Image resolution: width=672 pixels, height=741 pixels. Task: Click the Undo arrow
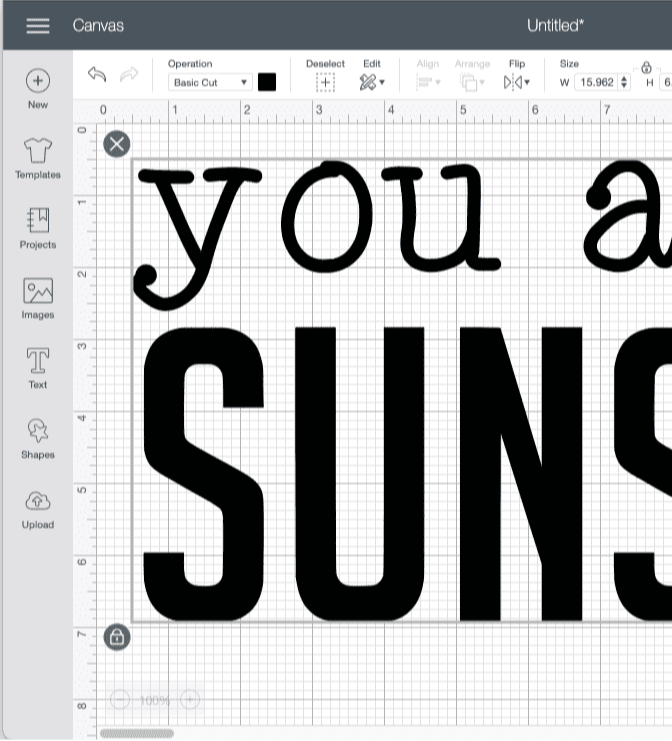(97, 75)
